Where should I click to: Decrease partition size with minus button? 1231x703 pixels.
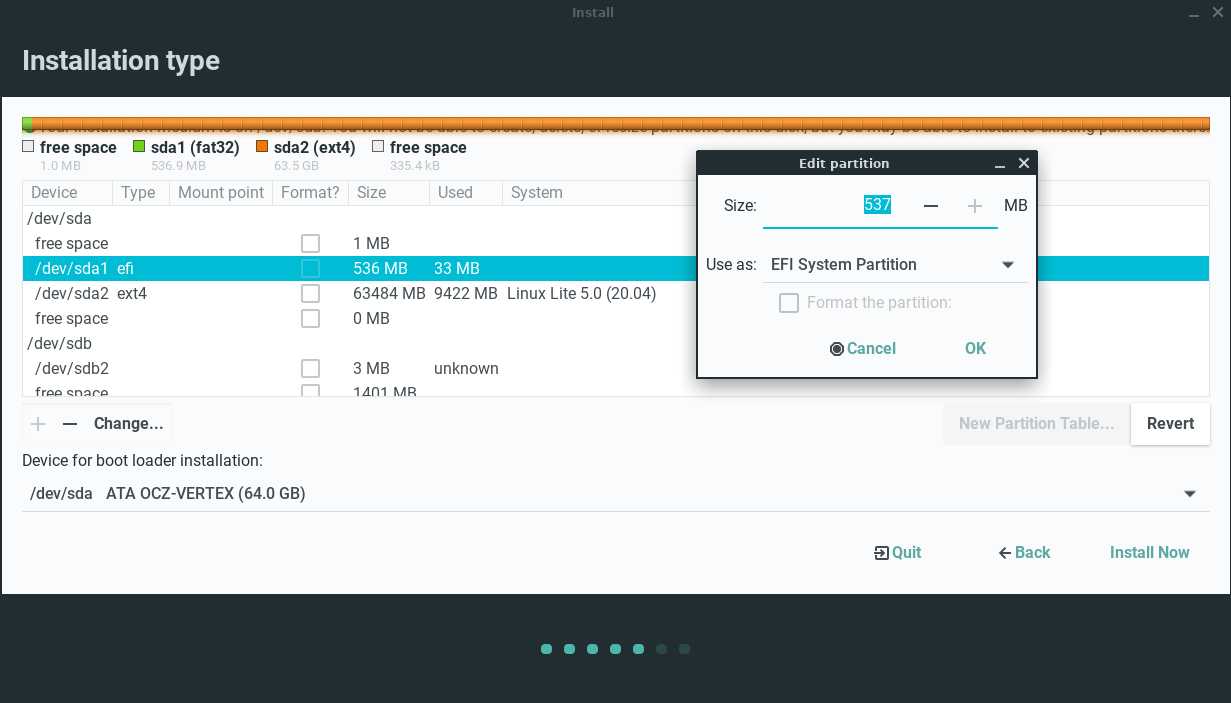931,206
